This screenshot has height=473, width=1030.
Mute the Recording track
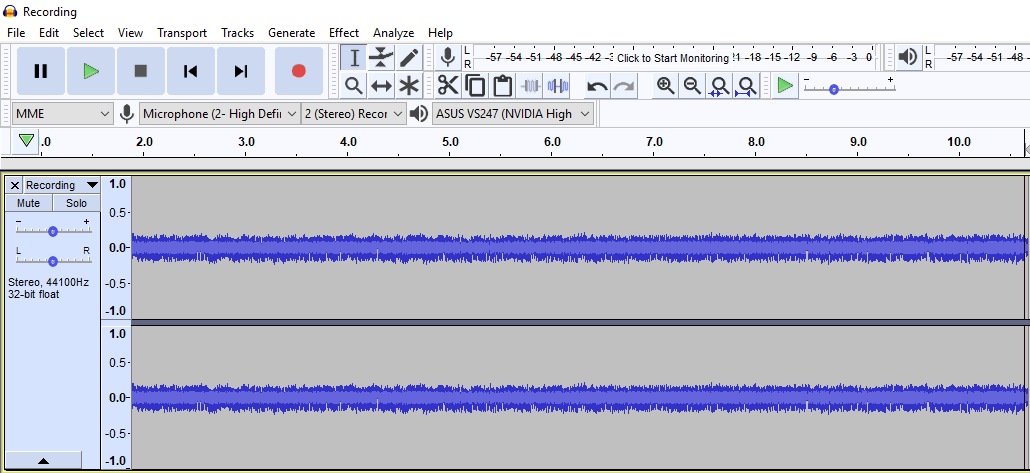click(28, 203)
